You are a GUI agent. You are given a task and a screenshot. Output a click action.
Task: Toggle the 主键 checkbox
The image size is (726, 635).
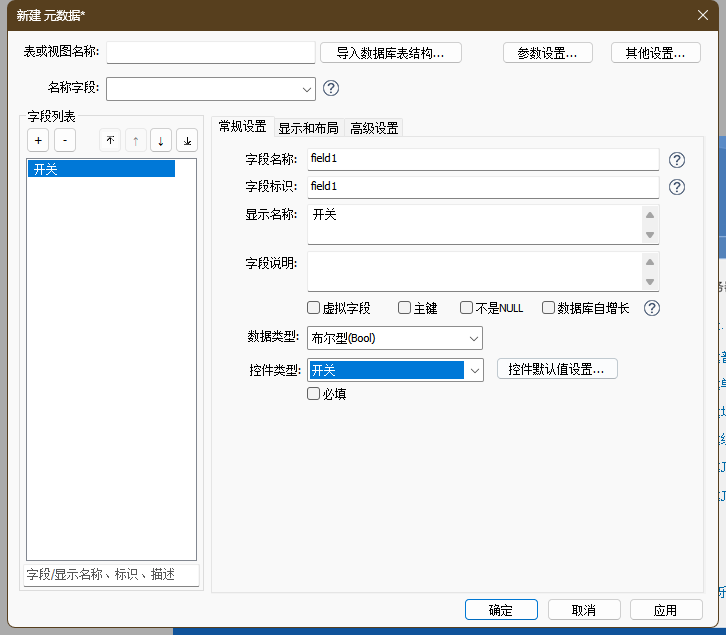pyautogui.click(x=405, y=308)
